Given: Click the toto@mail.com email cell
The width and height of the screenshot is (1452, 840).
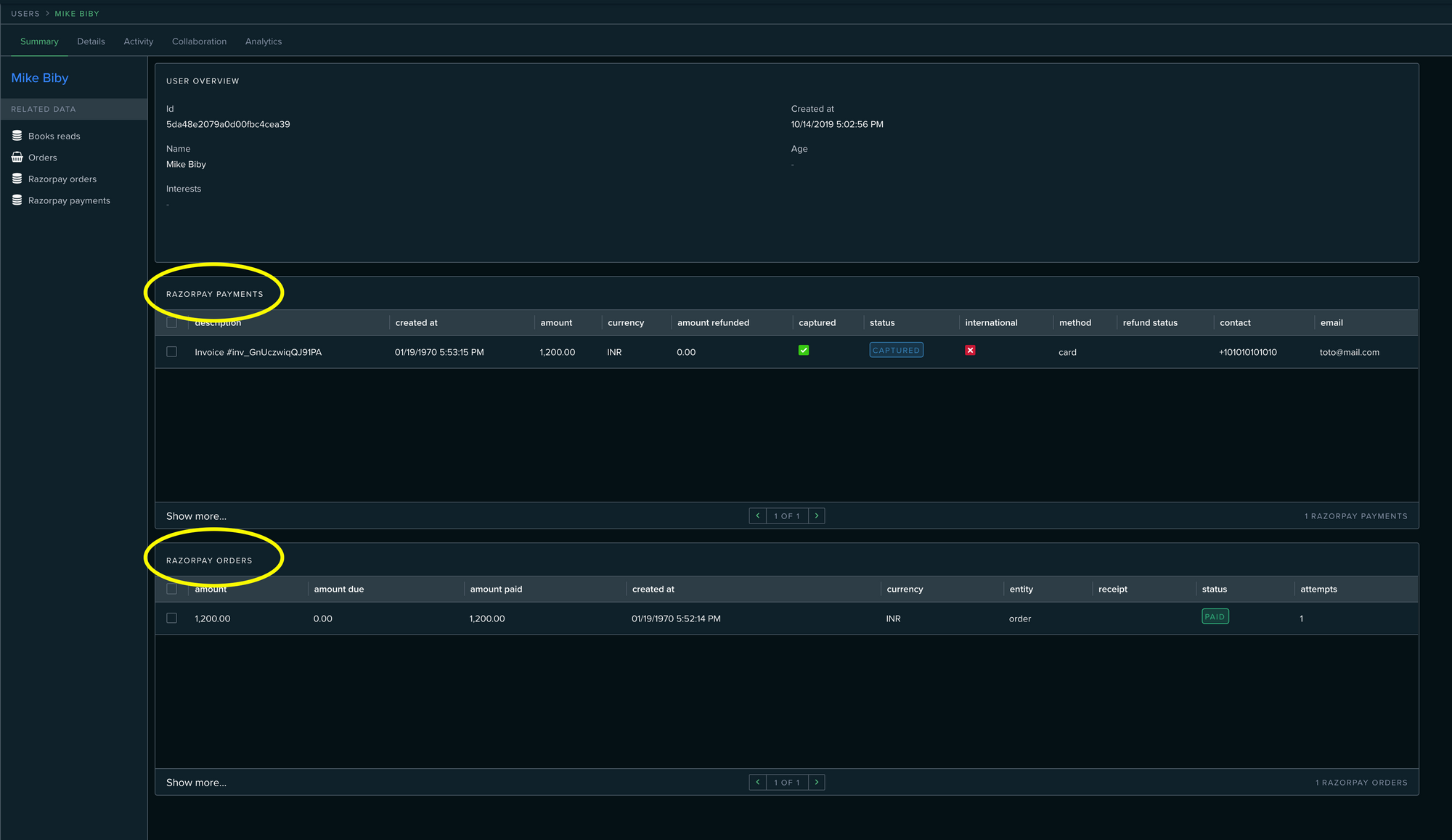Looking at the screenshot, I should (x=1350, y=352).
